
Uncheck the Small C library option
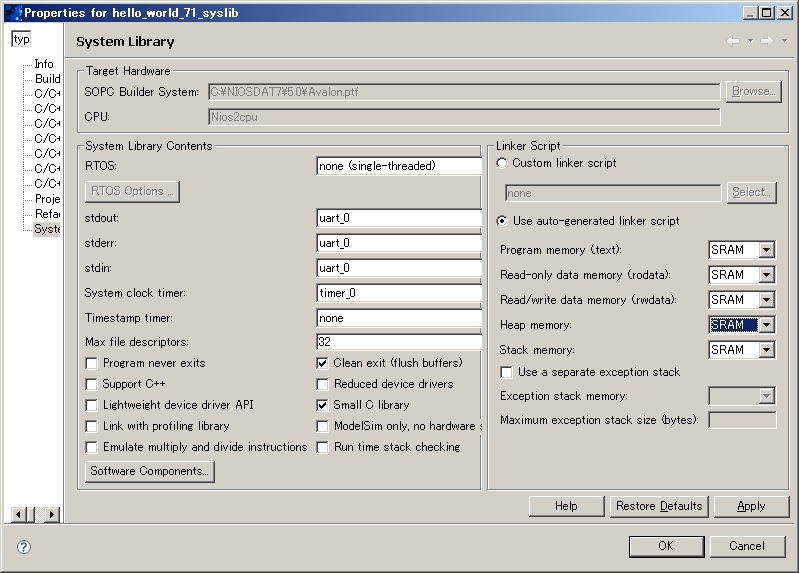tap(323, 405)
